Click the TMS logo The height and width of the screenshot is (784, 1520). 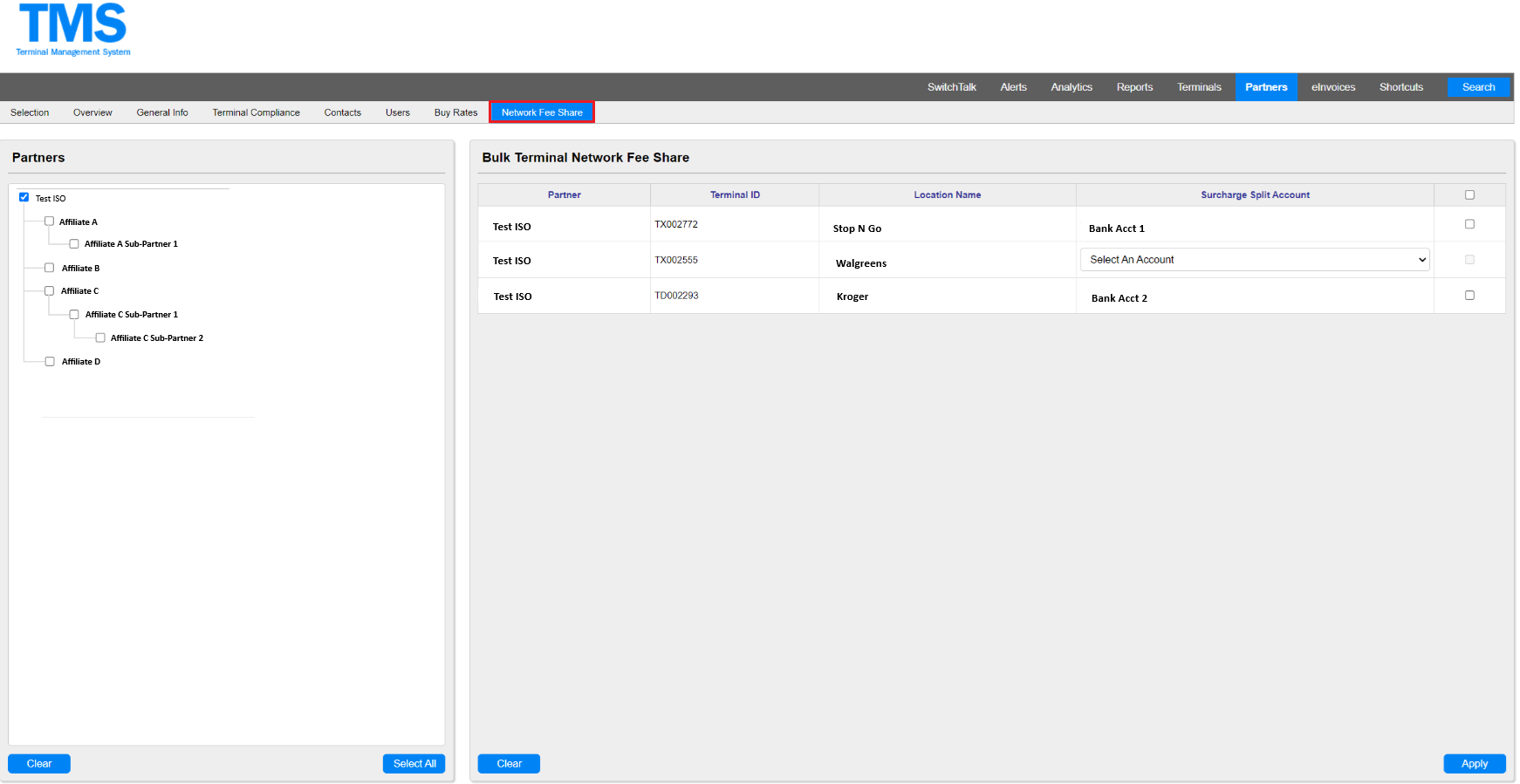73,30
